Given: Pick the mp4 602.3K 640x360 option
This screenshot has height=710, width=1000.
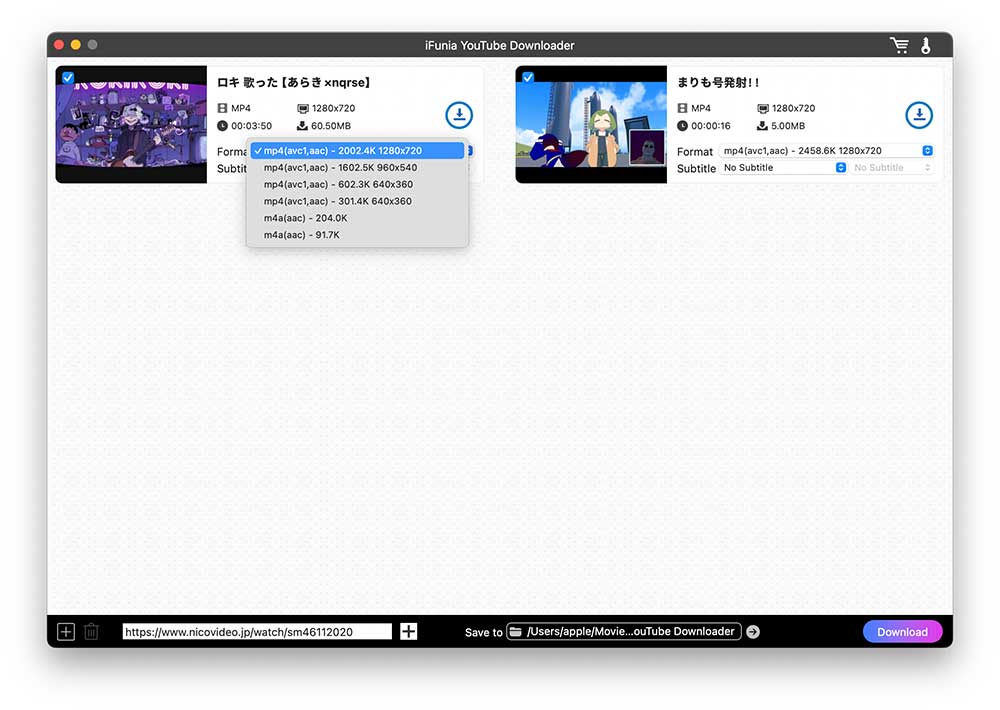Looking at the screenshot, I should (338, 184).
